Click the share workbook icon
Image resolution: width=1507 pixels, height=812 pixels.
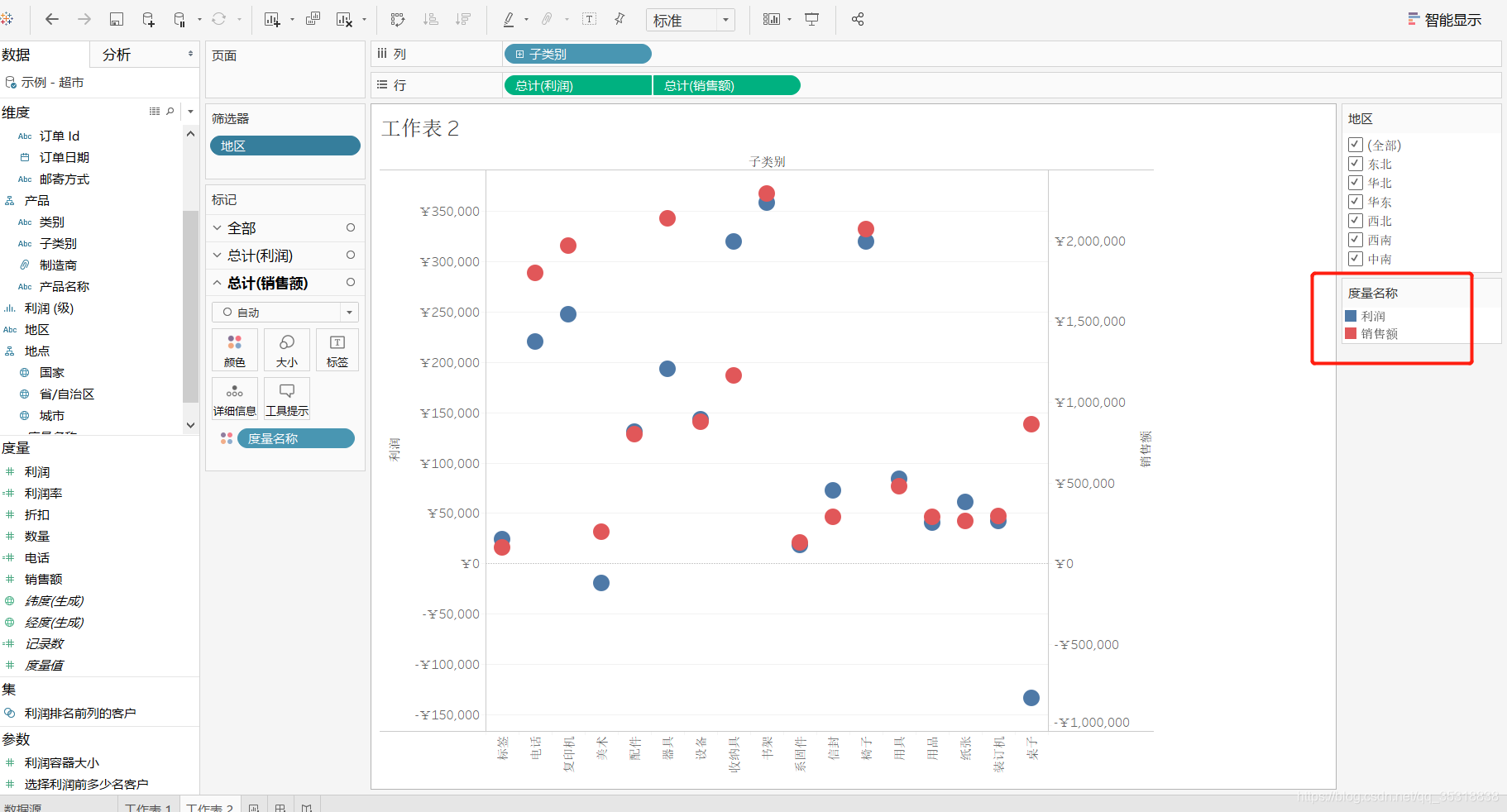coord(858,19)
